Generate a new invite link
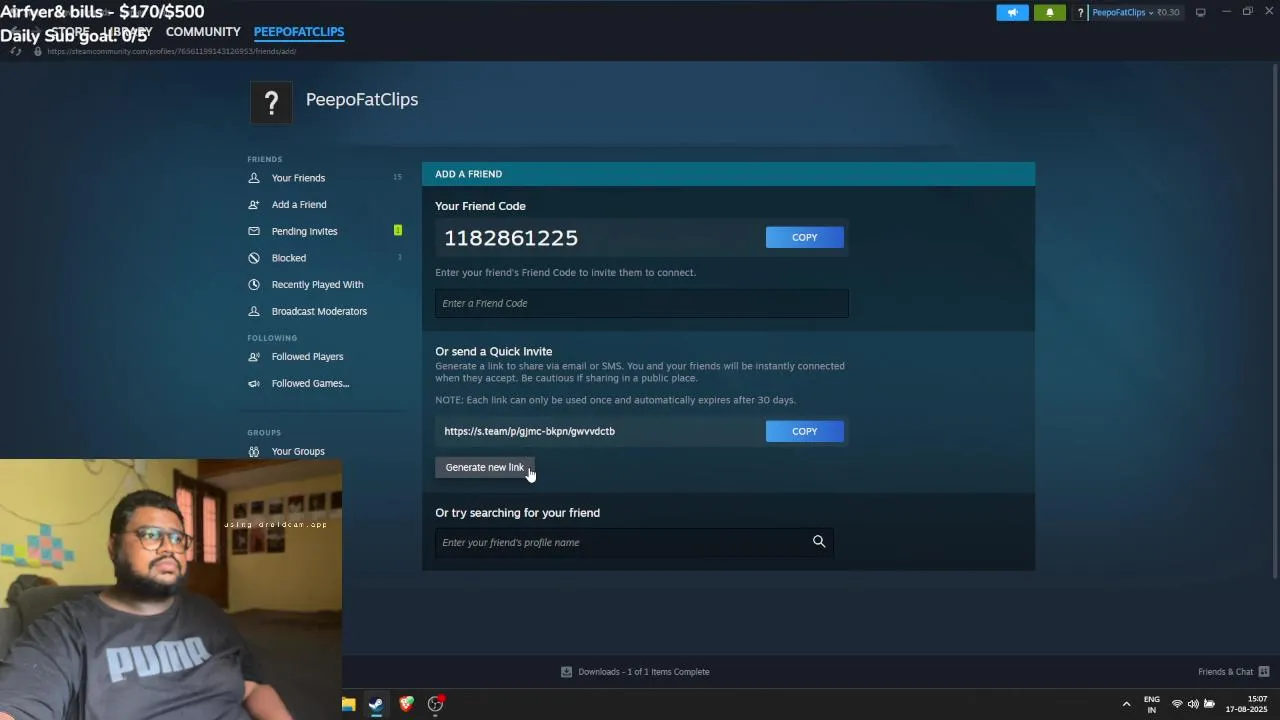Screen dimensions: 1280x720 pyautogui.click(x=485, y=467)
